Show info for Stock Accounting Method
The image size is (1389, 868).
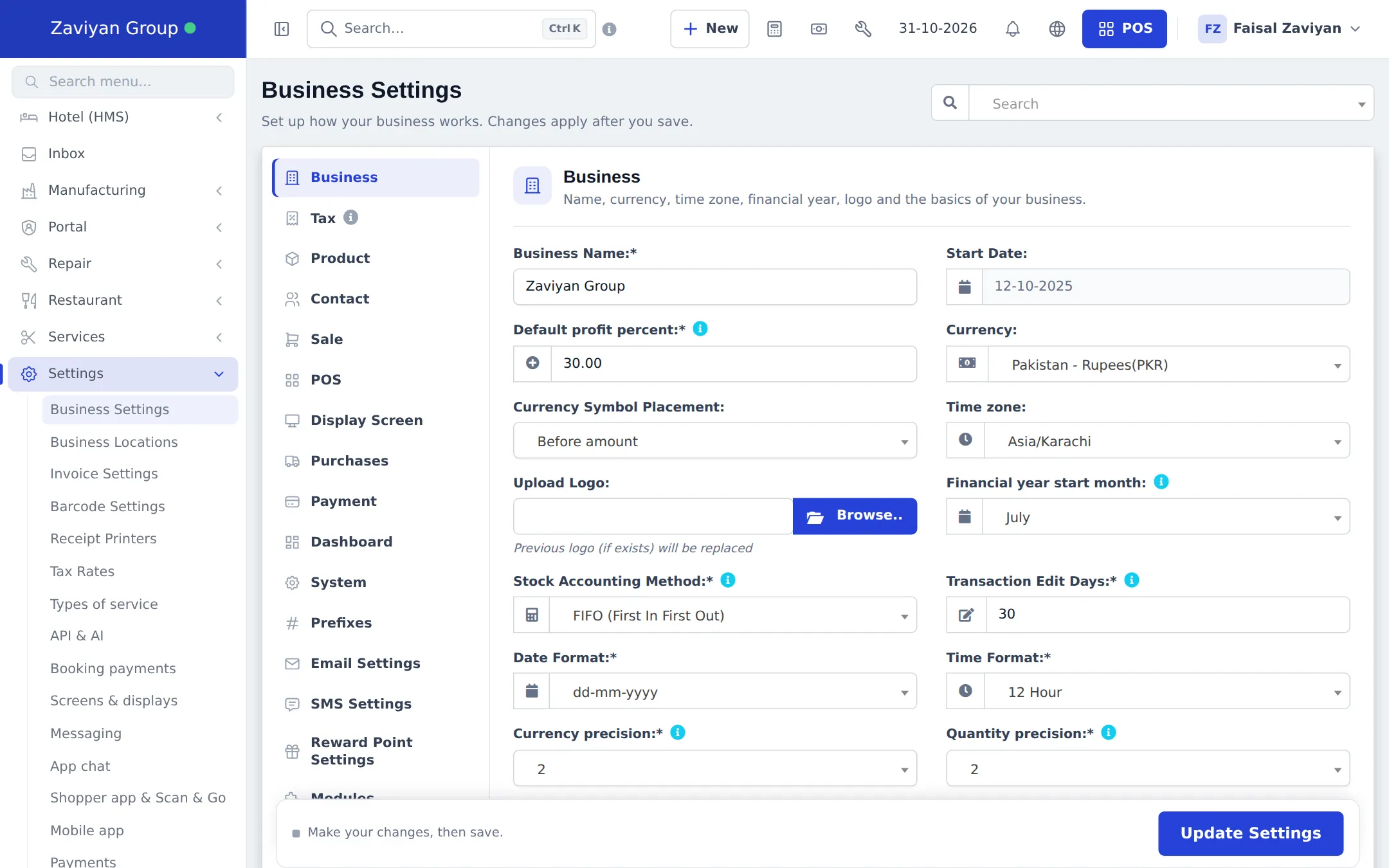coord(728,580)
